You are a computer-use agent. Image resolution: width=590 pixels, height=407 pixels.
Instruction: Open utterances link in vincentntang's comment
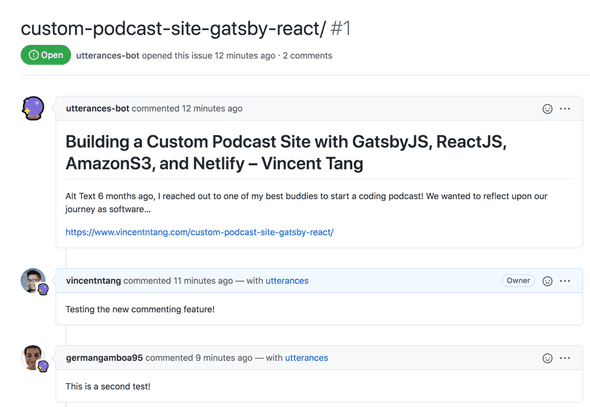287,281
